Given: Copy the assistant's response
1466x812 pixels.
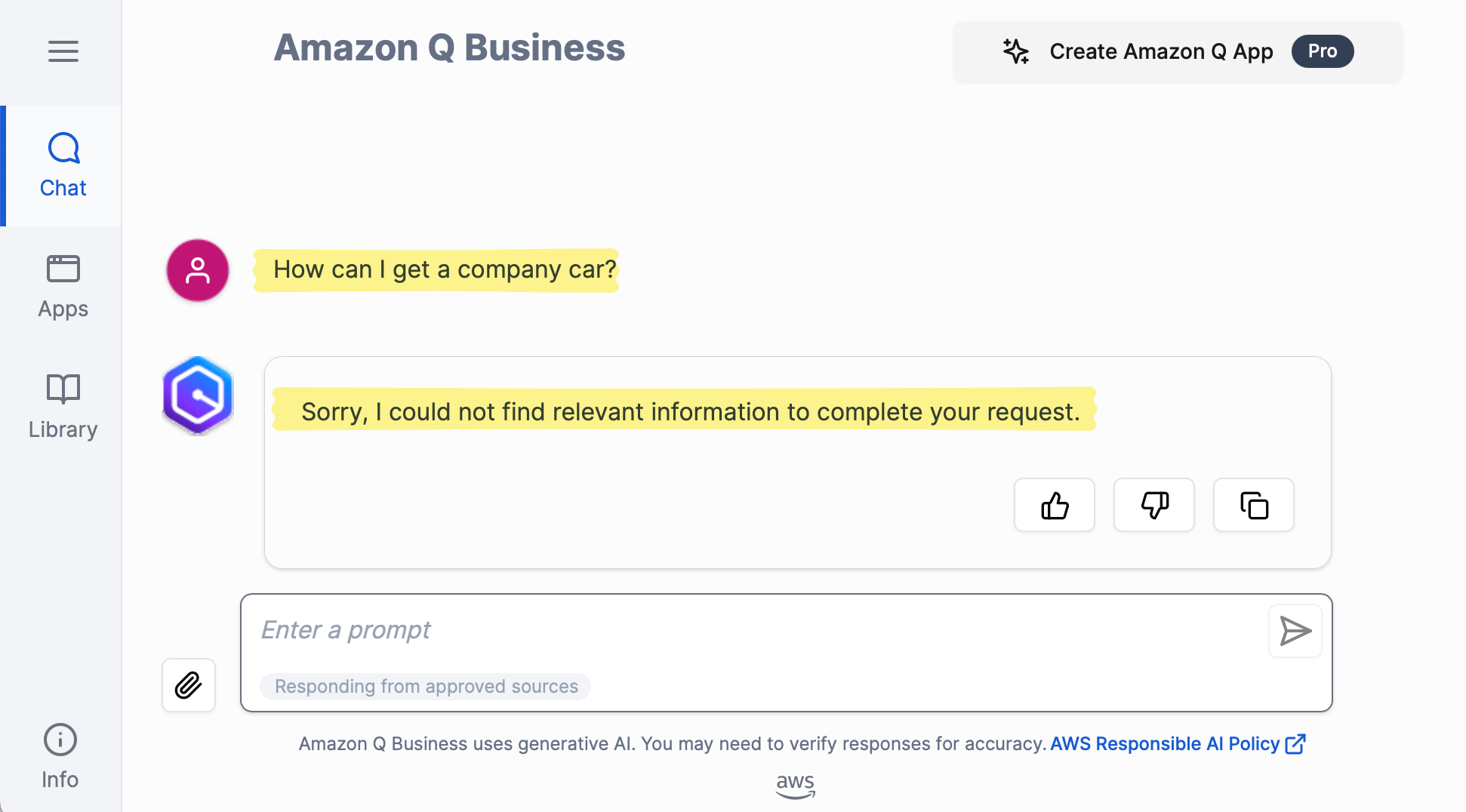Looking at the screenshot, I should click(x=1253, y=505).
